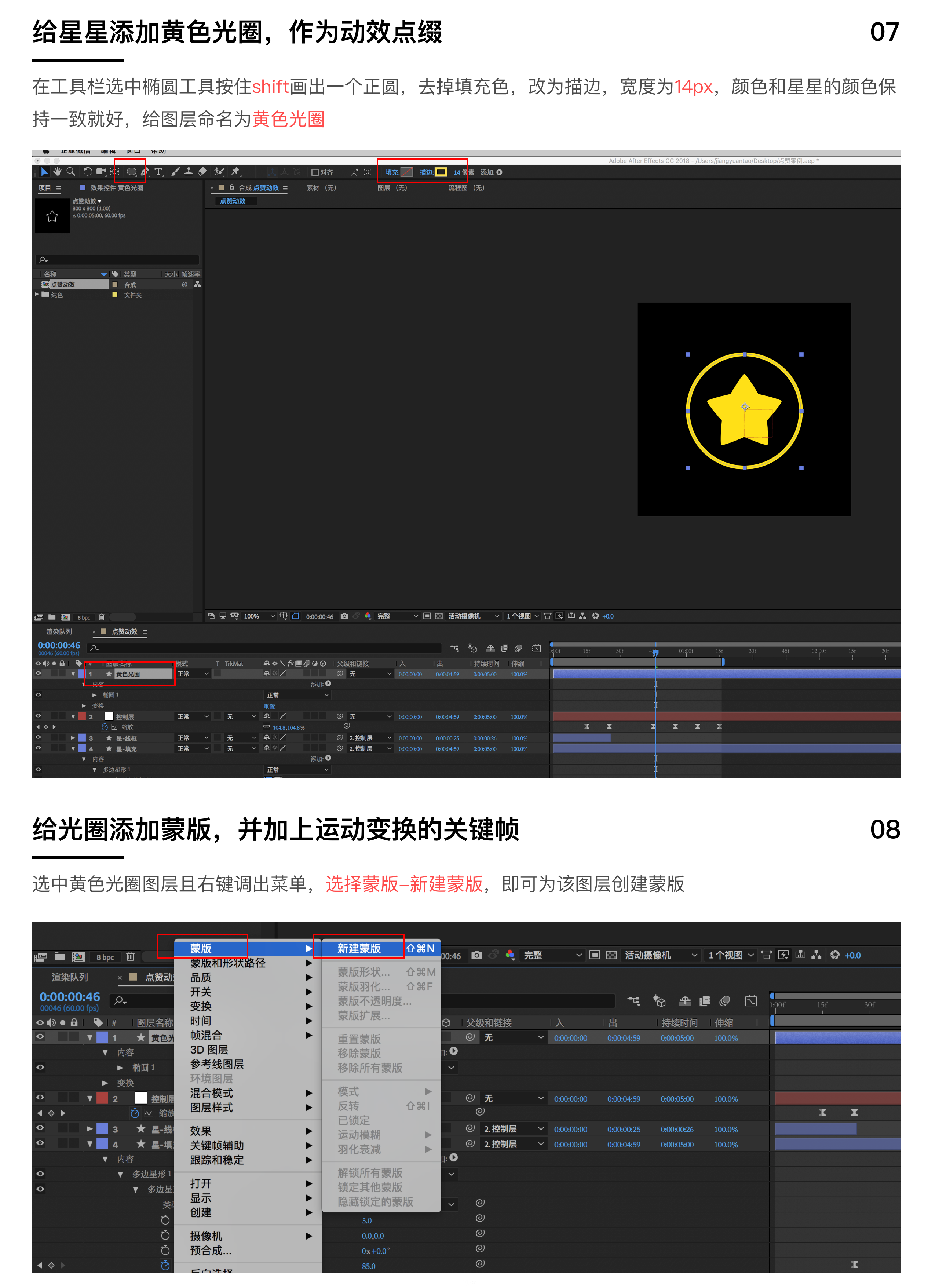939x1288 pixels.
Task: Toggle visibility of 控制层 layer
Action: (x=38, y=716)
